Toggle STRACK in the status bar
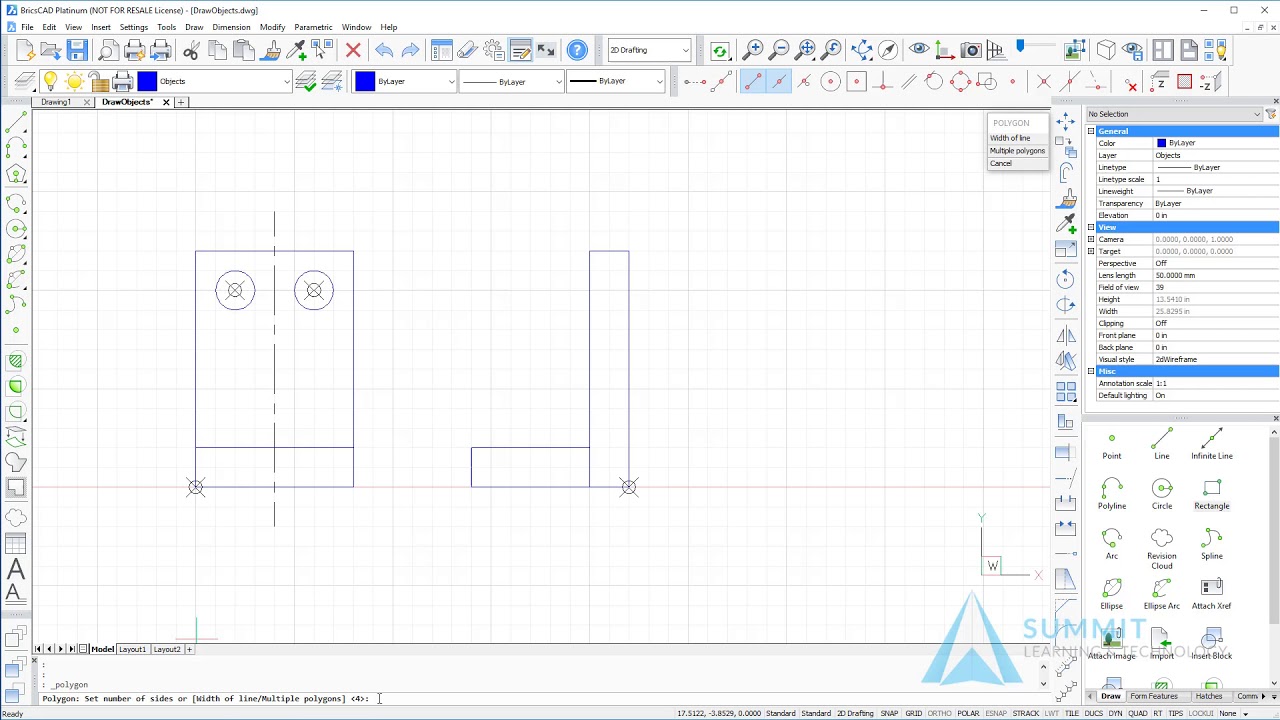Image resolution: width=1280 pixels, height=720 pixels. (x=1026, y=713)
